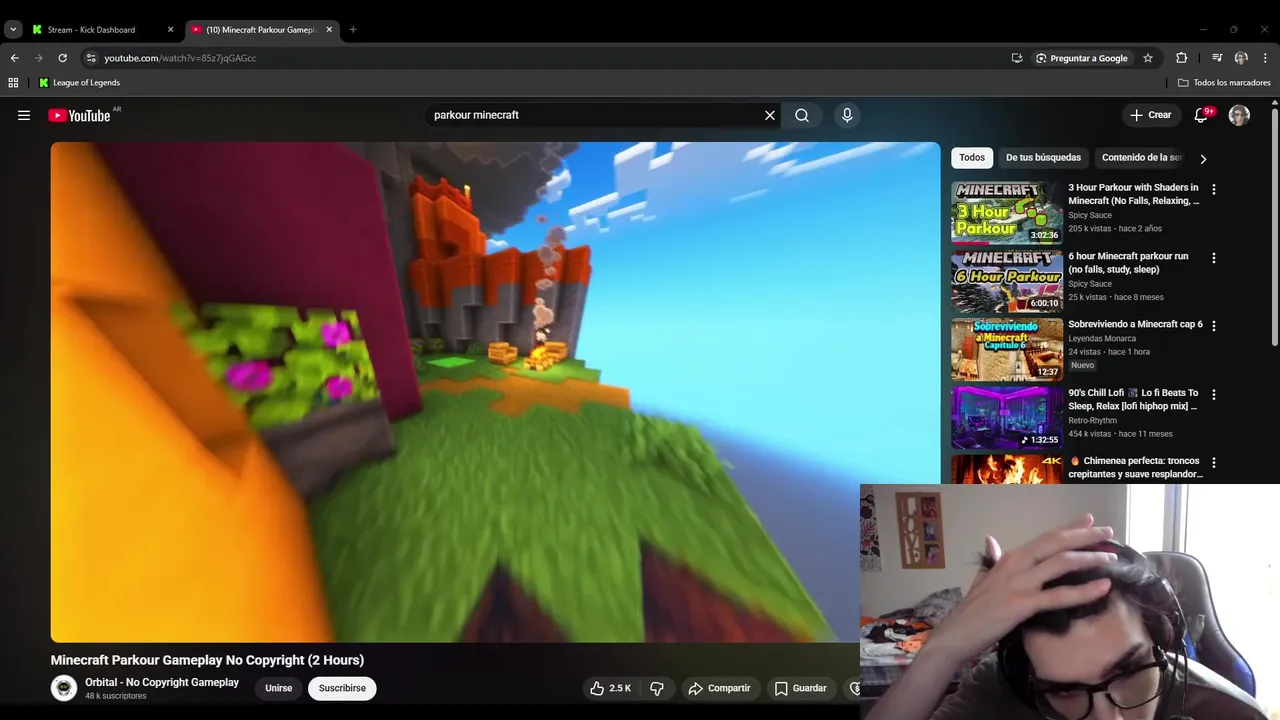The width and height of the screenshot is (1280, 720).
Task: Select the Todos filter chip
Action: pos(972,158)
